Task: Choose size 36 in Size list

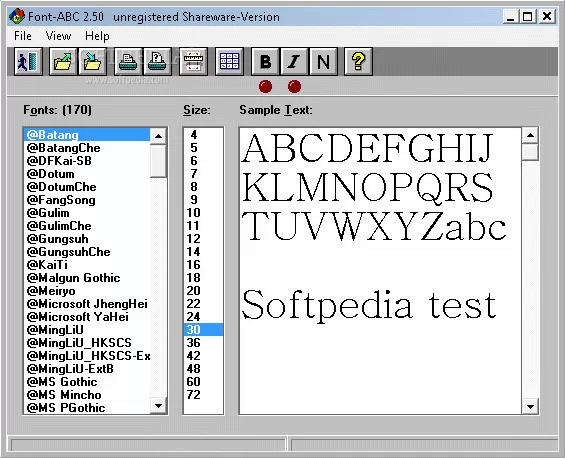Action: (203, 342)
